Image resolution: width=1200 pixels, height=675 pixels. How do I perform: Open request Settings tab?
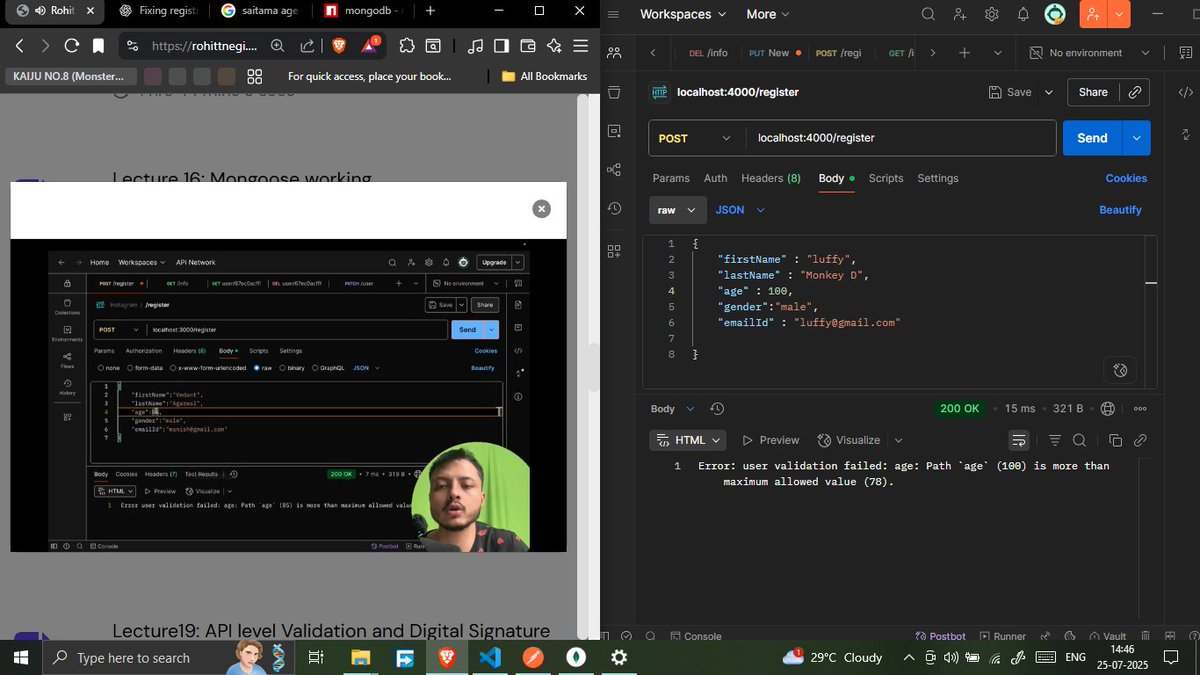pyautogui.click(x=938, y=178)
